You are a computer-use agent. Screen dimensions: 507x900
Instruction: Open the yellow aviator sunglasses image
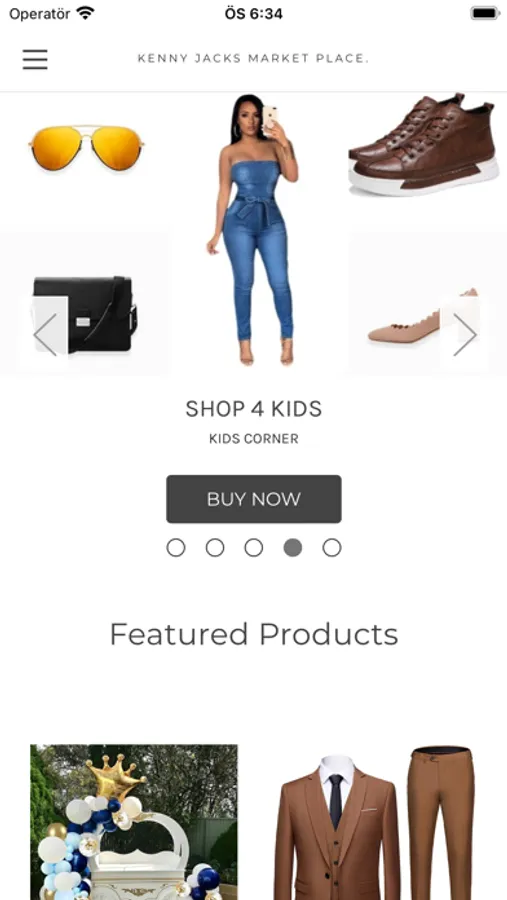pos(86,148)
